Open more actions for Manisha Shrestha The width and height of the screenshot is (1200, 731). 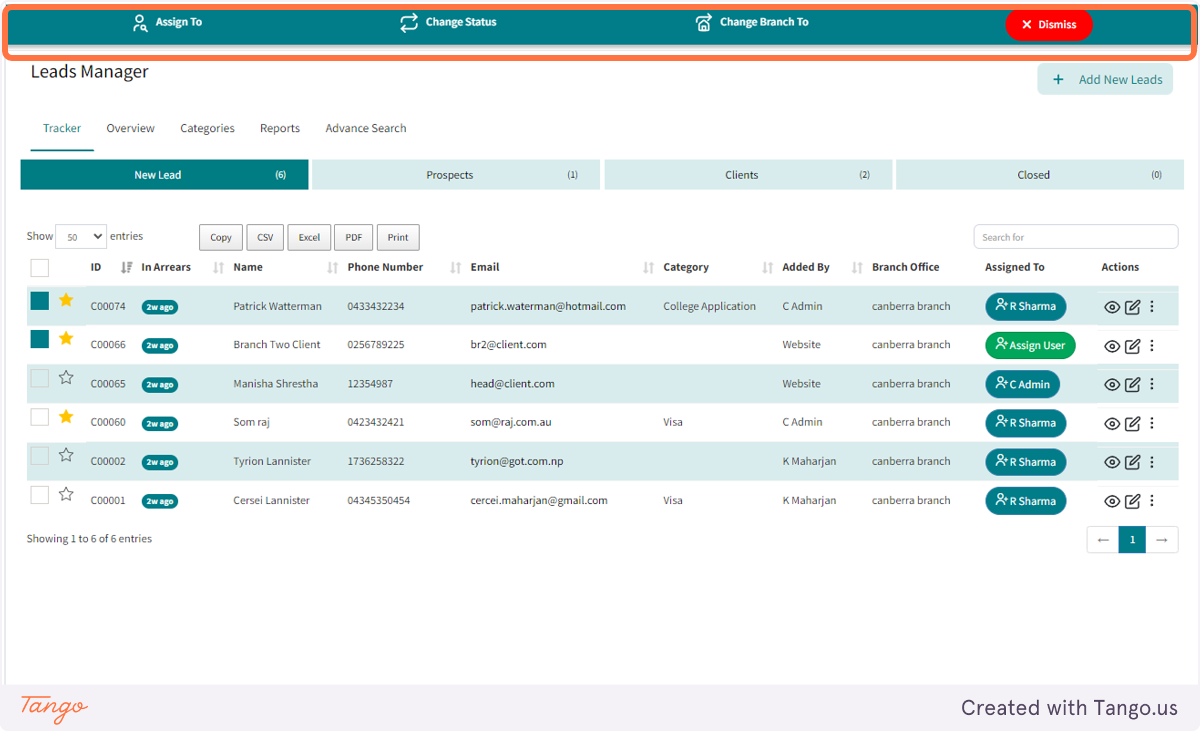[1152, 385]
